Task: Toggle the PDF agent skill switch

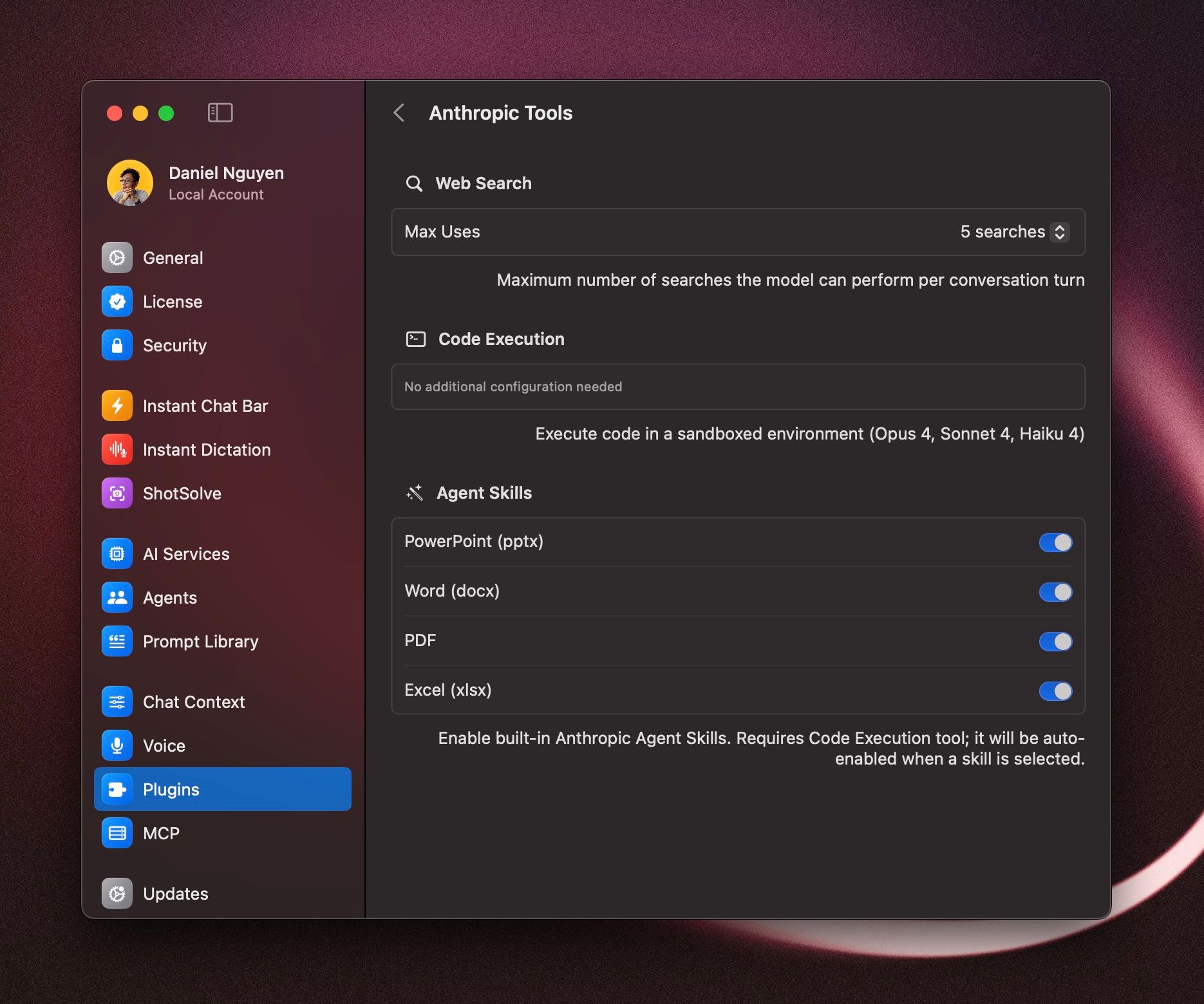Action: point(1055,642)
